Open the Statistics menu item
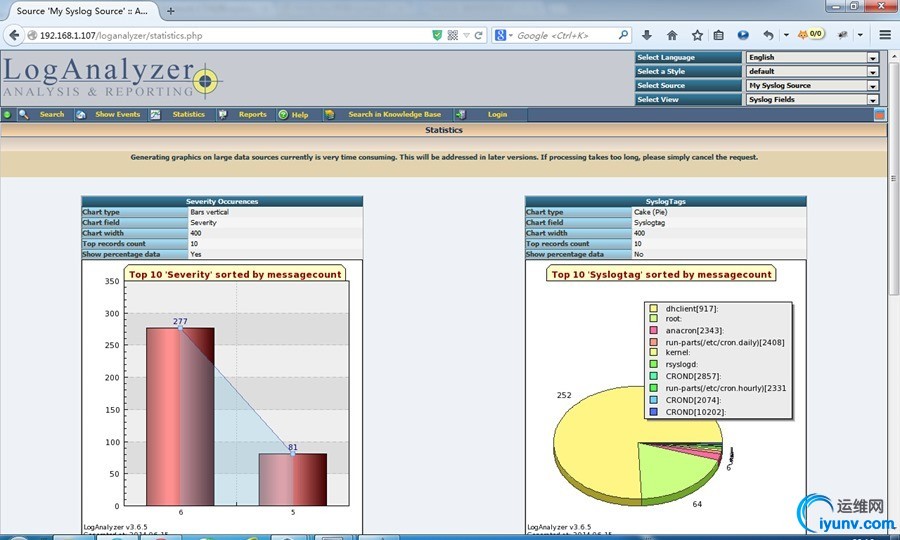Image resolution: width=900 pixels, height=540 pixels. pos(188,114)
